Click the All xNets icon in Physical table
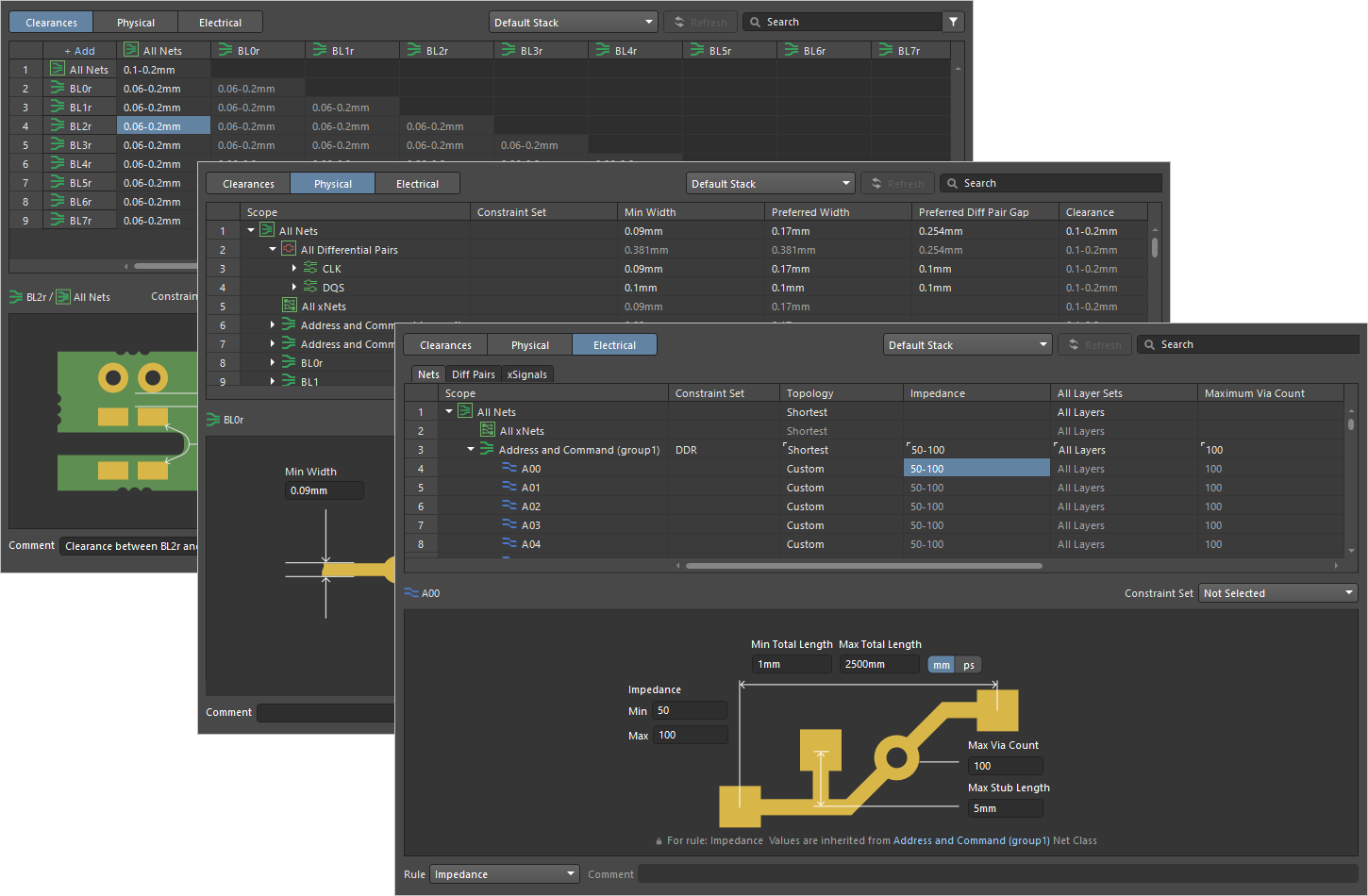Image resolution: width=1368 pixels, height=896 pixels. 290,306
